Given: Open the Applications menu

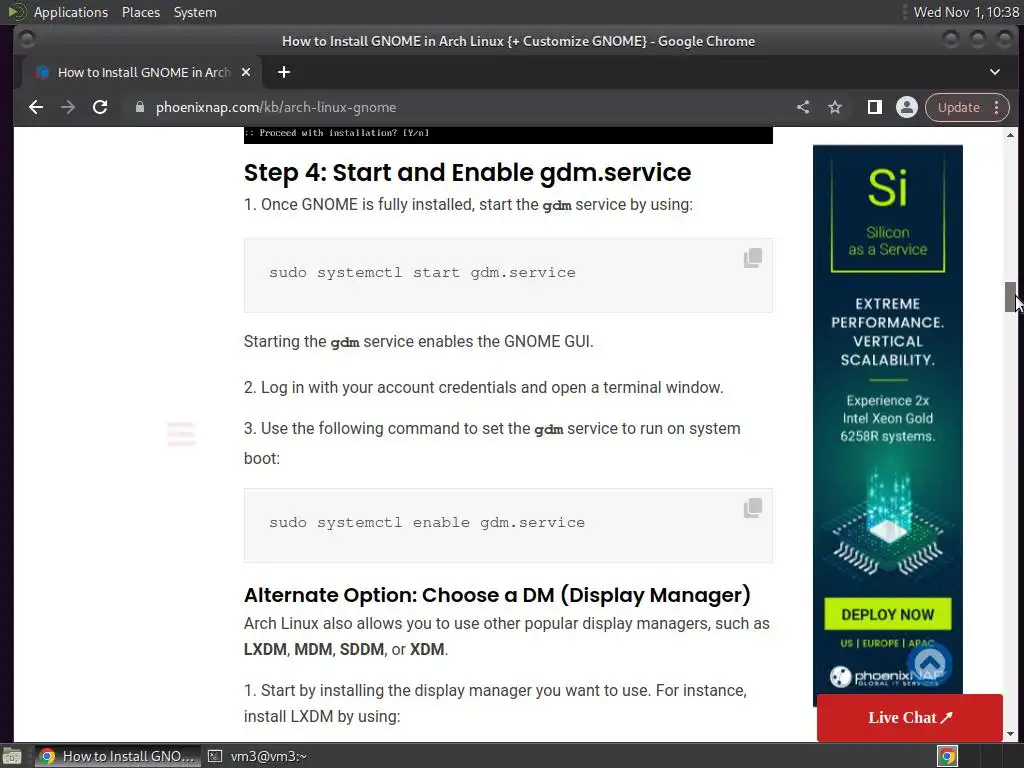Looking at the screenshot, I should 71,12.
